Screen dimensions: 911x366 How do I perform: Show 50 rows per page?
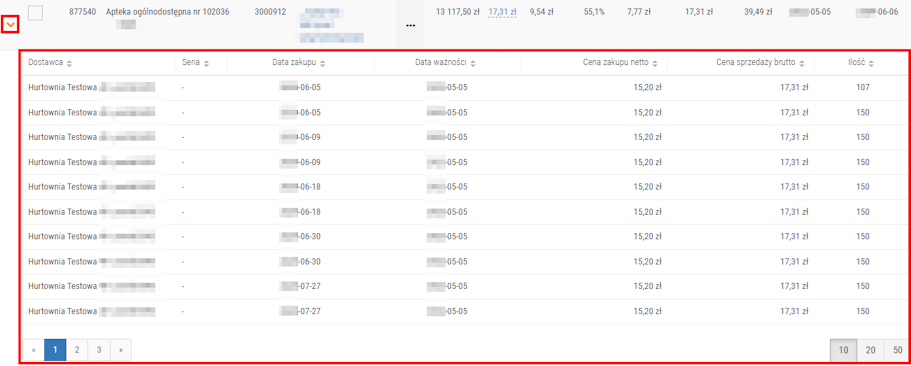(897, 350)
